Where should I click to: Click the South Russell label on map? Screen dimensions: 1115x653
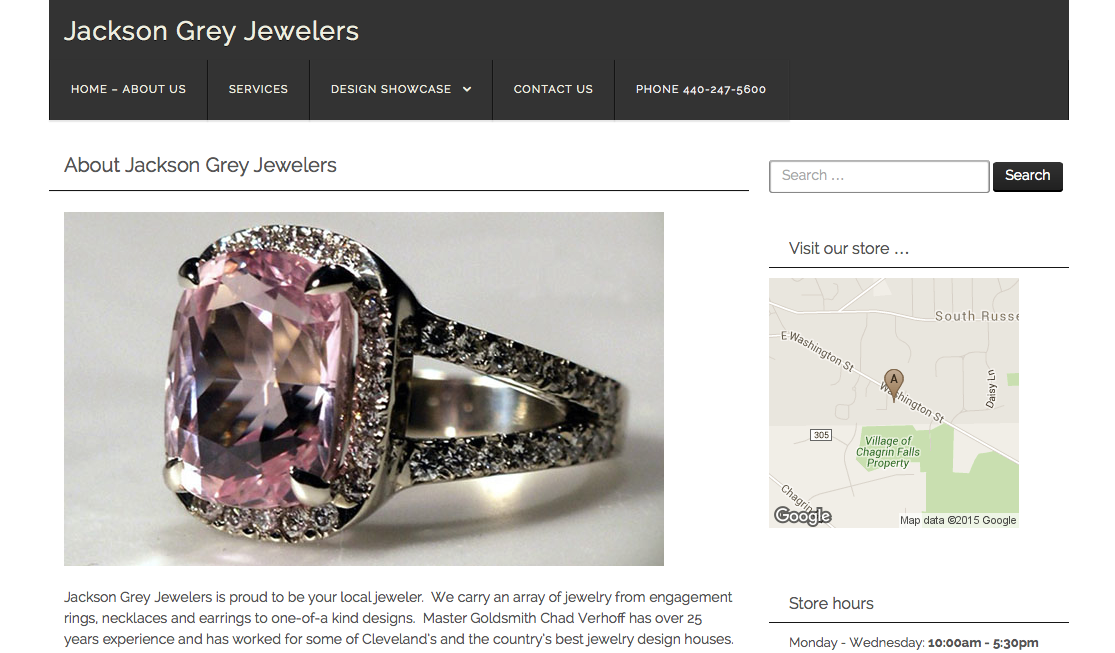pyautogui.click(x=977, y=316)
